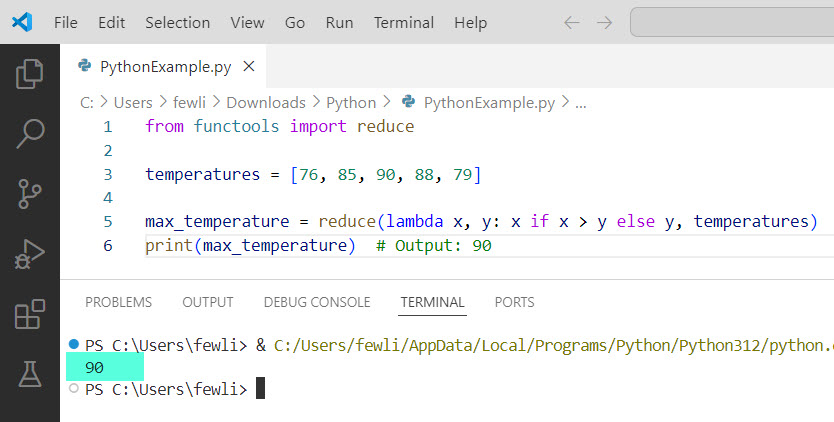Go forward with the right arrow

coord(604,23)
